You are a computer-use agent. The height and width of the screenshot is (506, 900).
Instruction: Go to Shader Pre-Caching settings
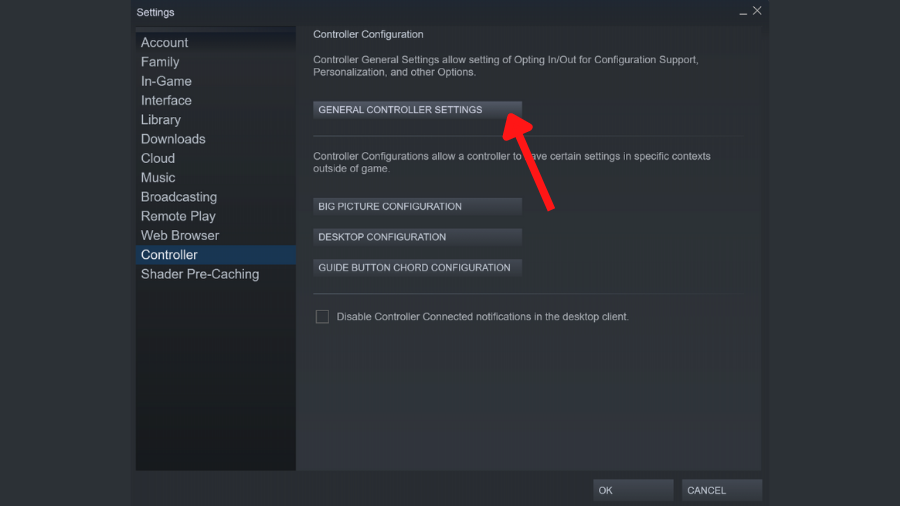216,274
